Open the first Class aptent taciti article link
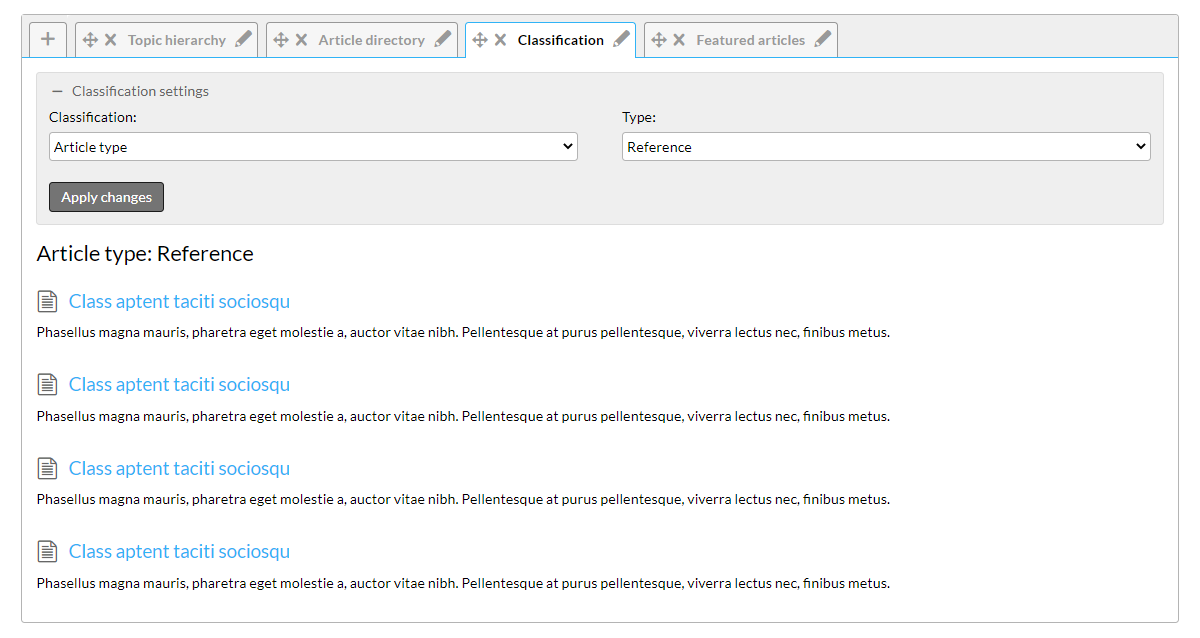The image size is (1200, 638). [179, 302]
